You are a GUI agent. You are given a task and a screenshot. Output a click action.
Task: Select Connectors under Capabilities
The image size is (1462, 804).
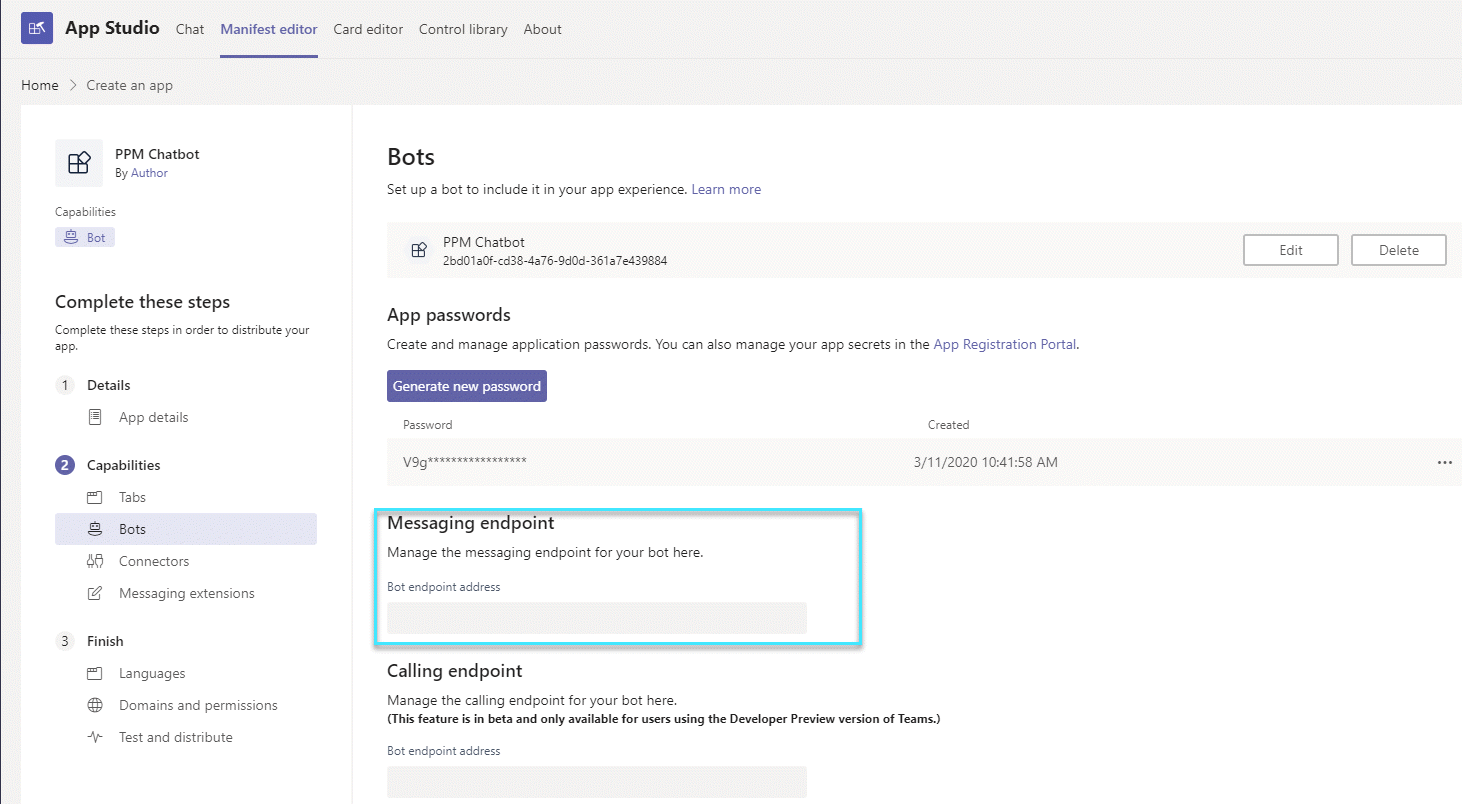click(154, 561)
